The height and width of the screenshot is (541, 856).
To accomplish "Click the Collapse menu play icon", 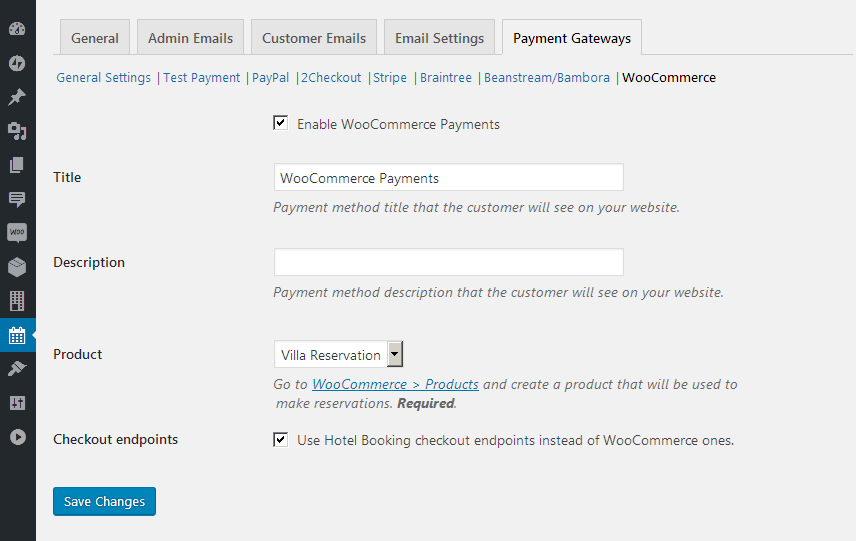I will [x=17, y=437].
